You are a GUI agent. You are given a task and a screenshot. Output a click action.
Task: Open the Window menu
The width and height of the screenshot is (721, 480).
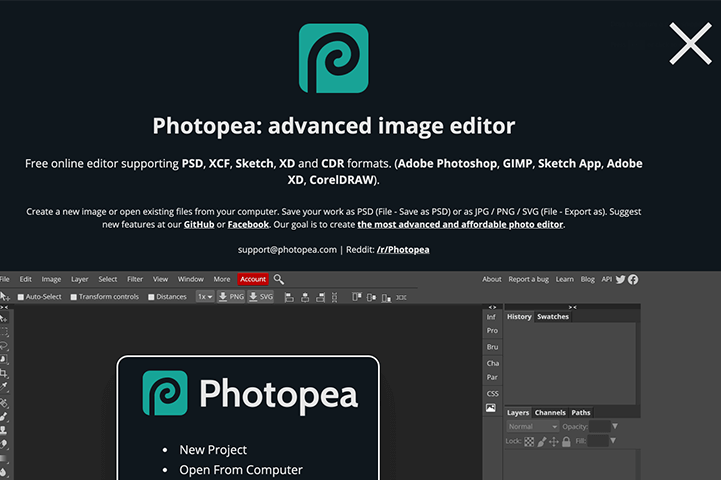(x=190, y=279)
